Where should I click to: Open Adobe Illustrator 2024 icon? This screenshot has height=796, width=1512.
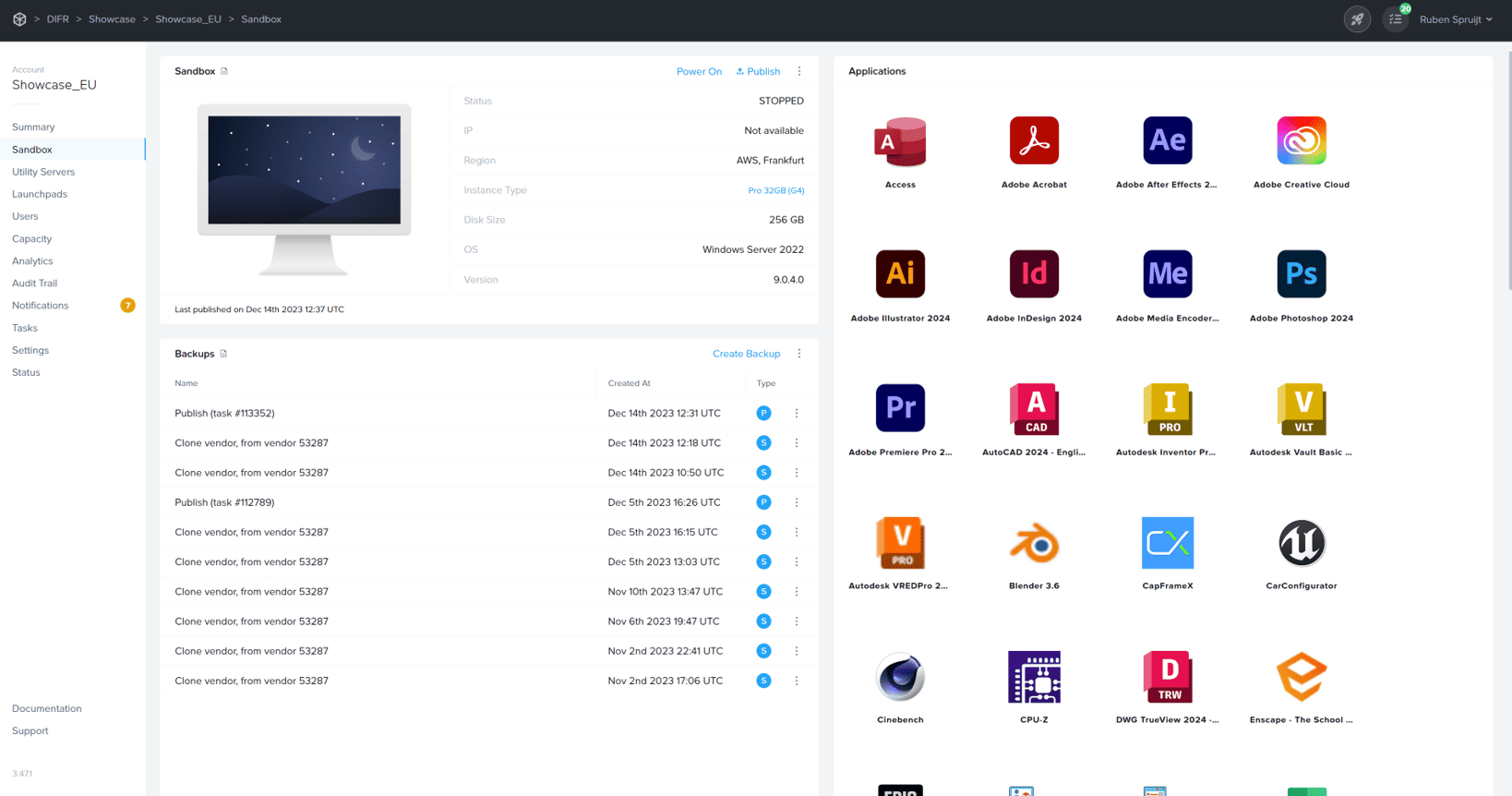pos(900,274)
